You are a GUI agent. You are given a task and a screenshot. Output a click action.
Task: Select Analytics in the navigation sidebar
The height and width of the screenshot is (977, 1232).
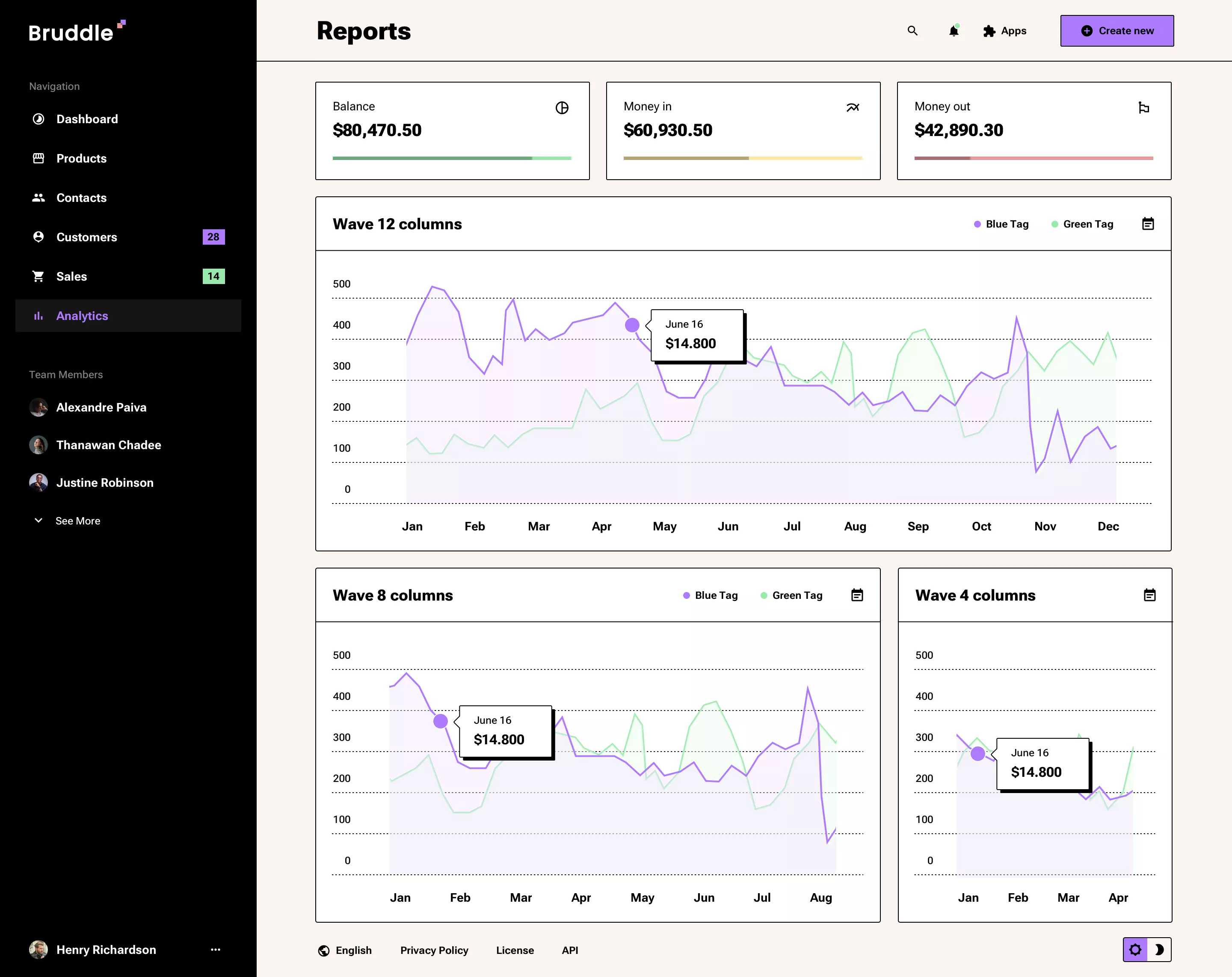click(x=82, y=315)
